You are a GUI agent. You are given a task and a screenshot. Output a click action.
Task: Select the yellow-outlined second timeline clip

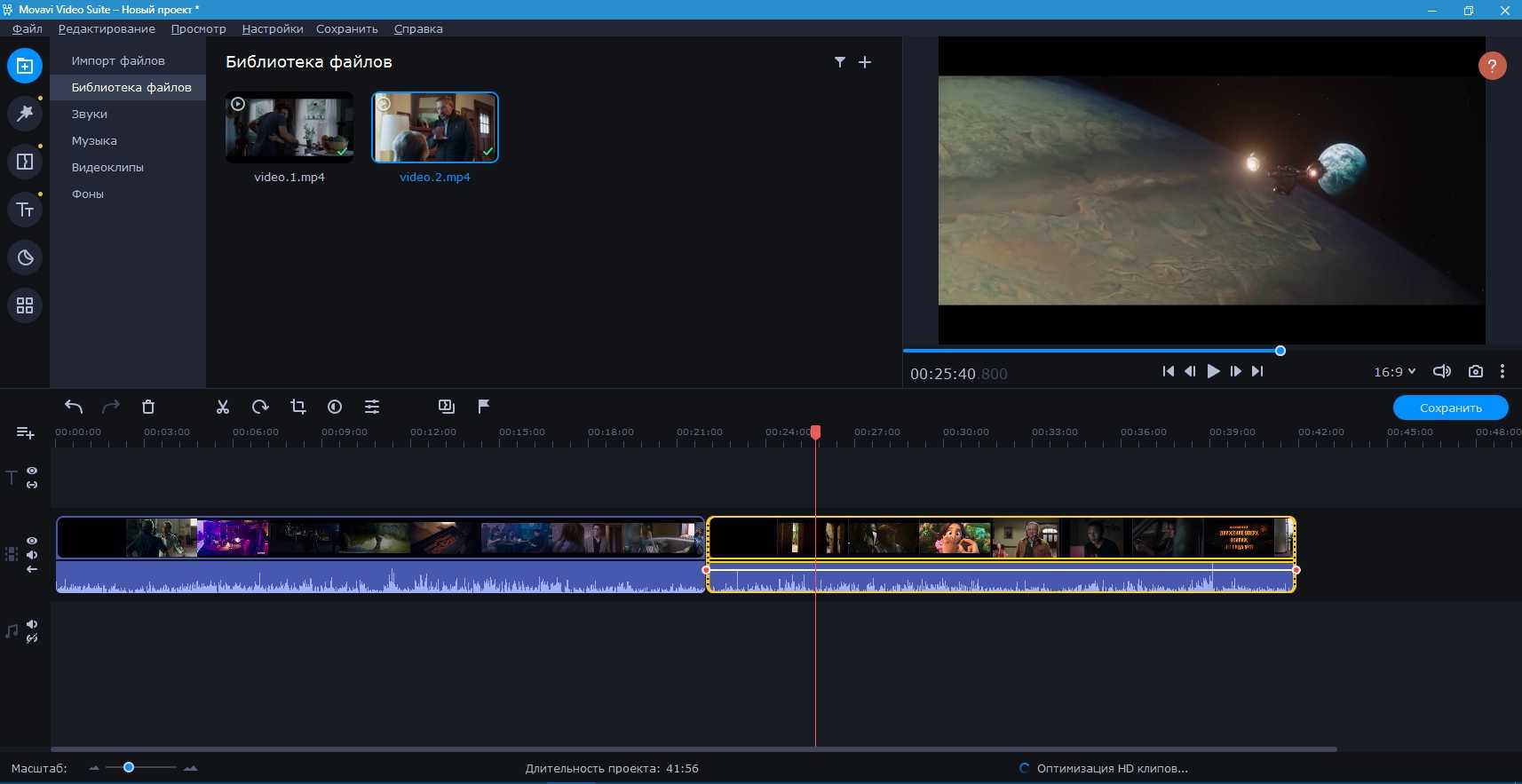1001,555
